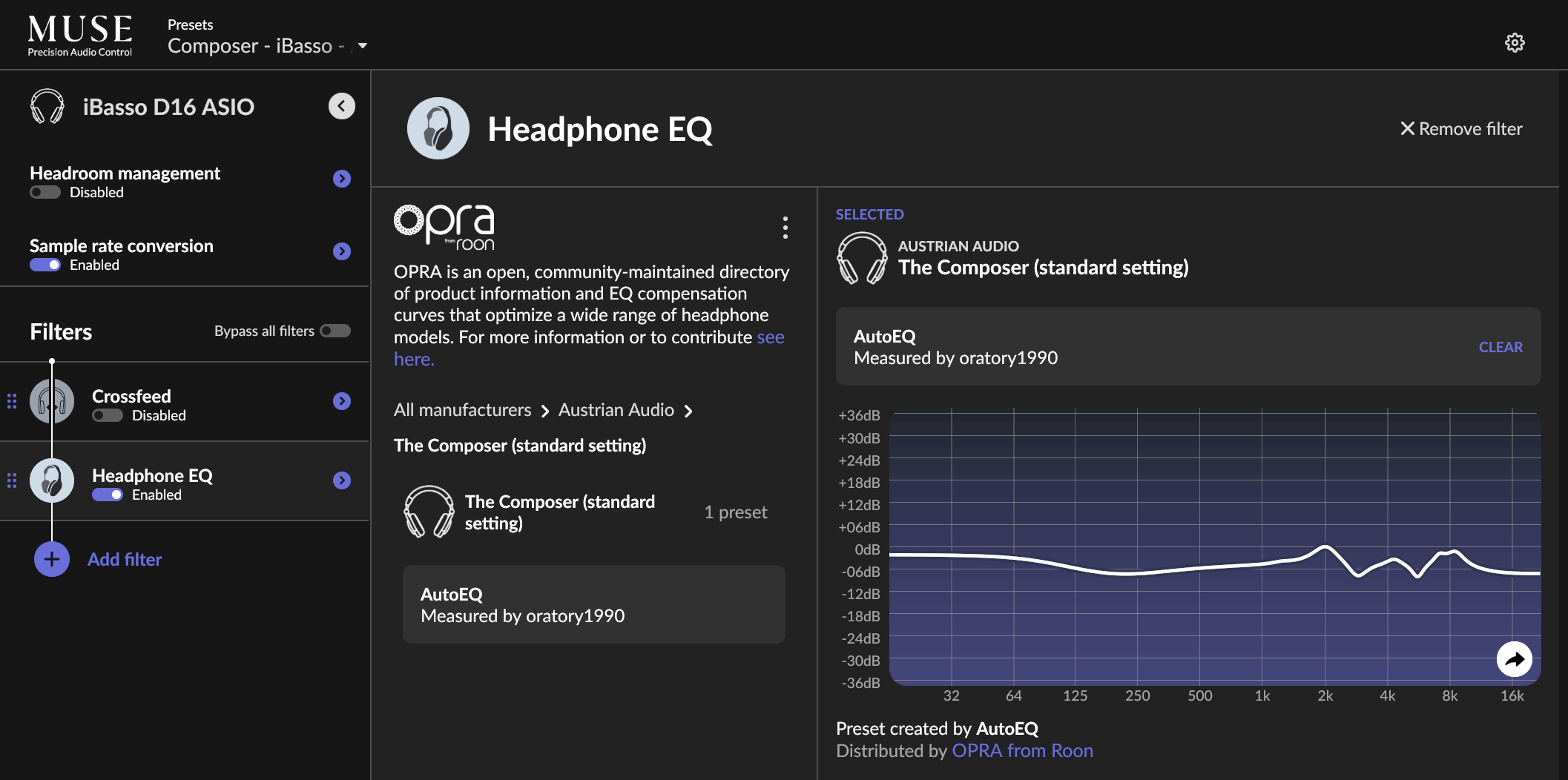1568x780 pixels.
Task: Click chevron after All manufacturers breadcrumb
Action: 545,411
